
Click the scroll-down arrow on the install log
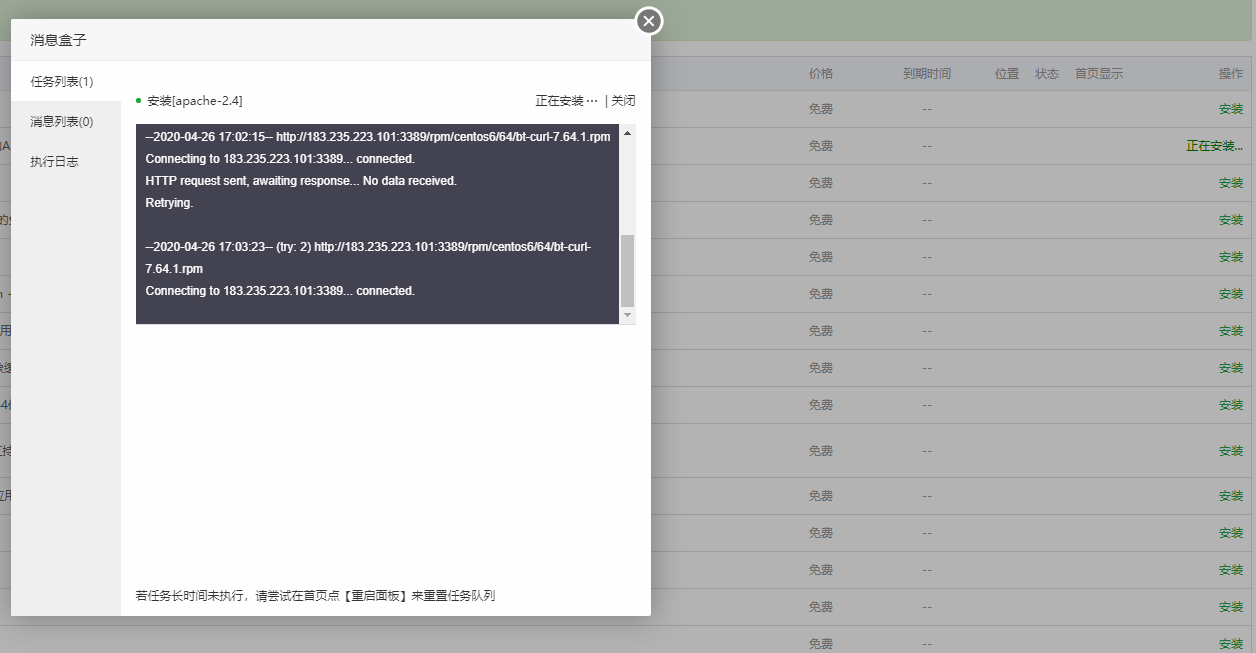click(x=628, y=316)
